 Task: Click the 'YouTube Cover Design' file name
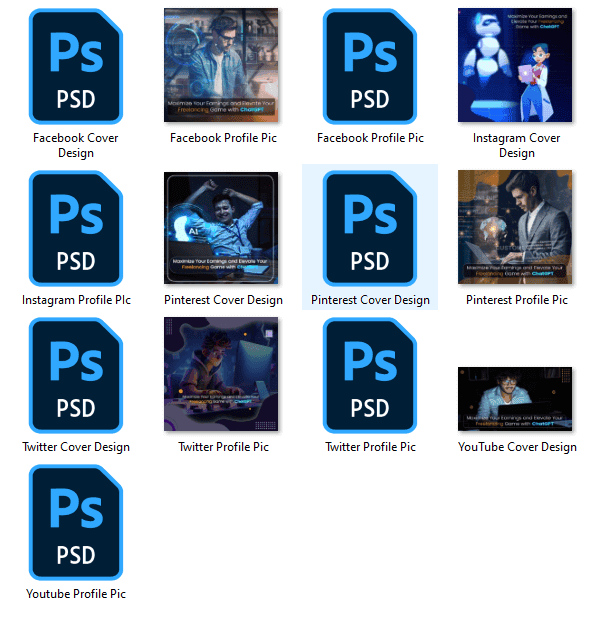(x=517, y=447)
